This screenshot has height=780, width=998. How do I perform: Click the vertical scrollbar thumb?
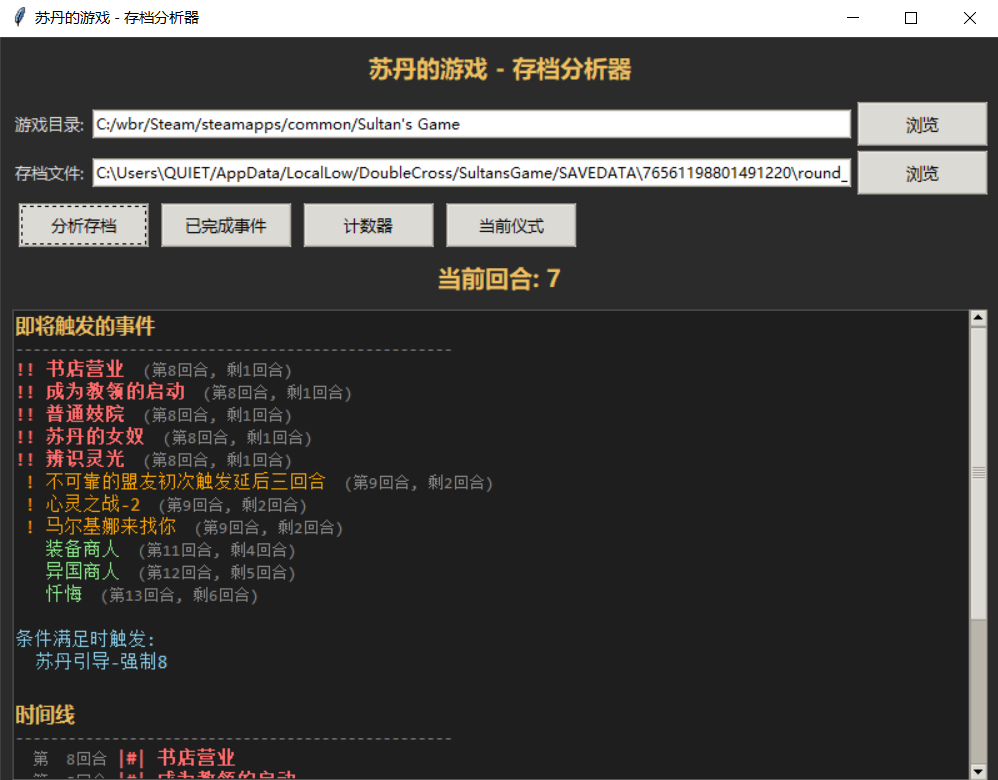tap(978, 472)
